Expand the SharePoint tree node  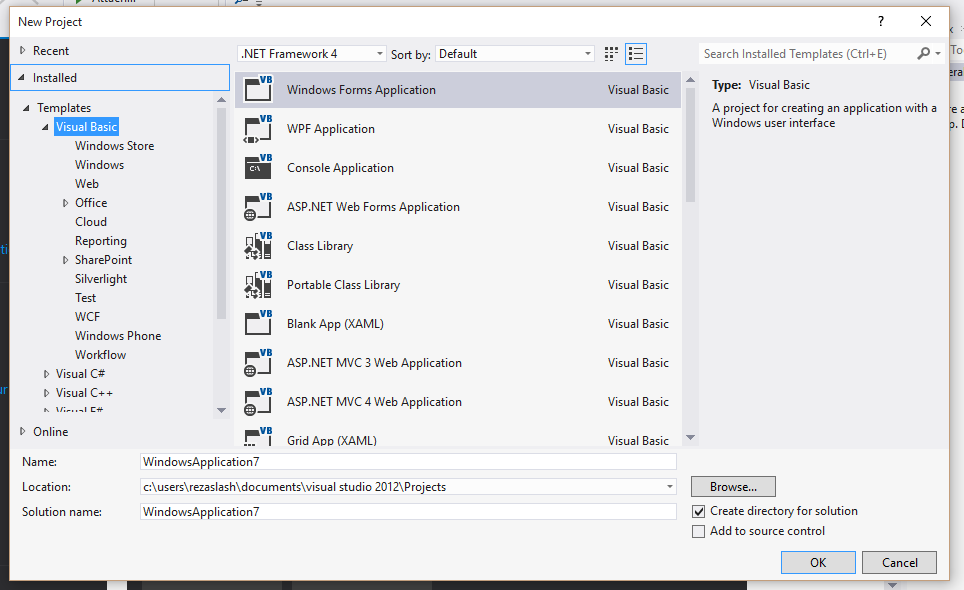point(65,260)
